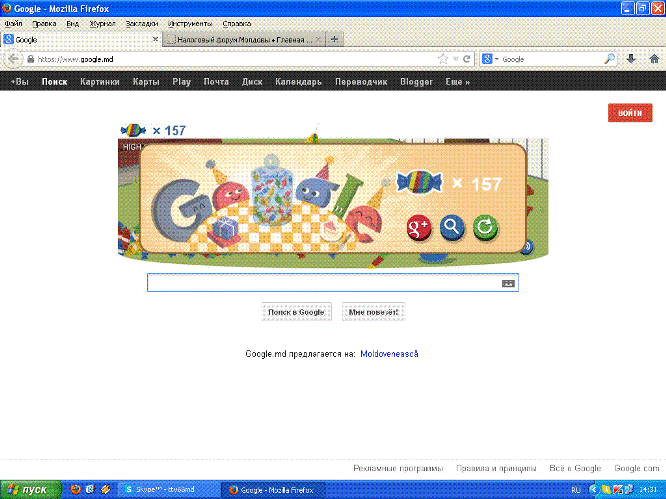The width and height of the screenshot is (666, 499).
Task: Open Правила и принципы footer link
Action: (x=496, y=468)
